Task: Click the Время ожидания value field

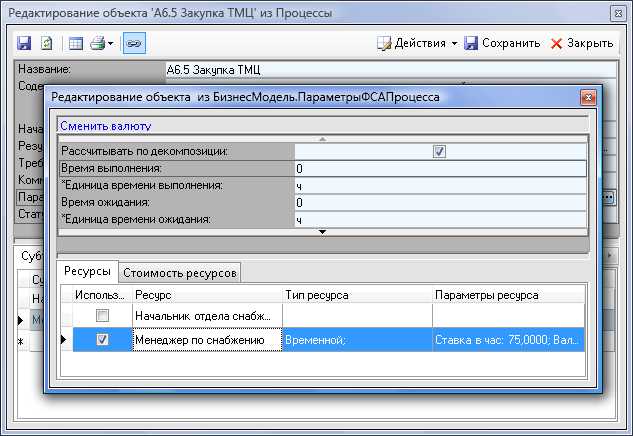Action: click(440, 203)
